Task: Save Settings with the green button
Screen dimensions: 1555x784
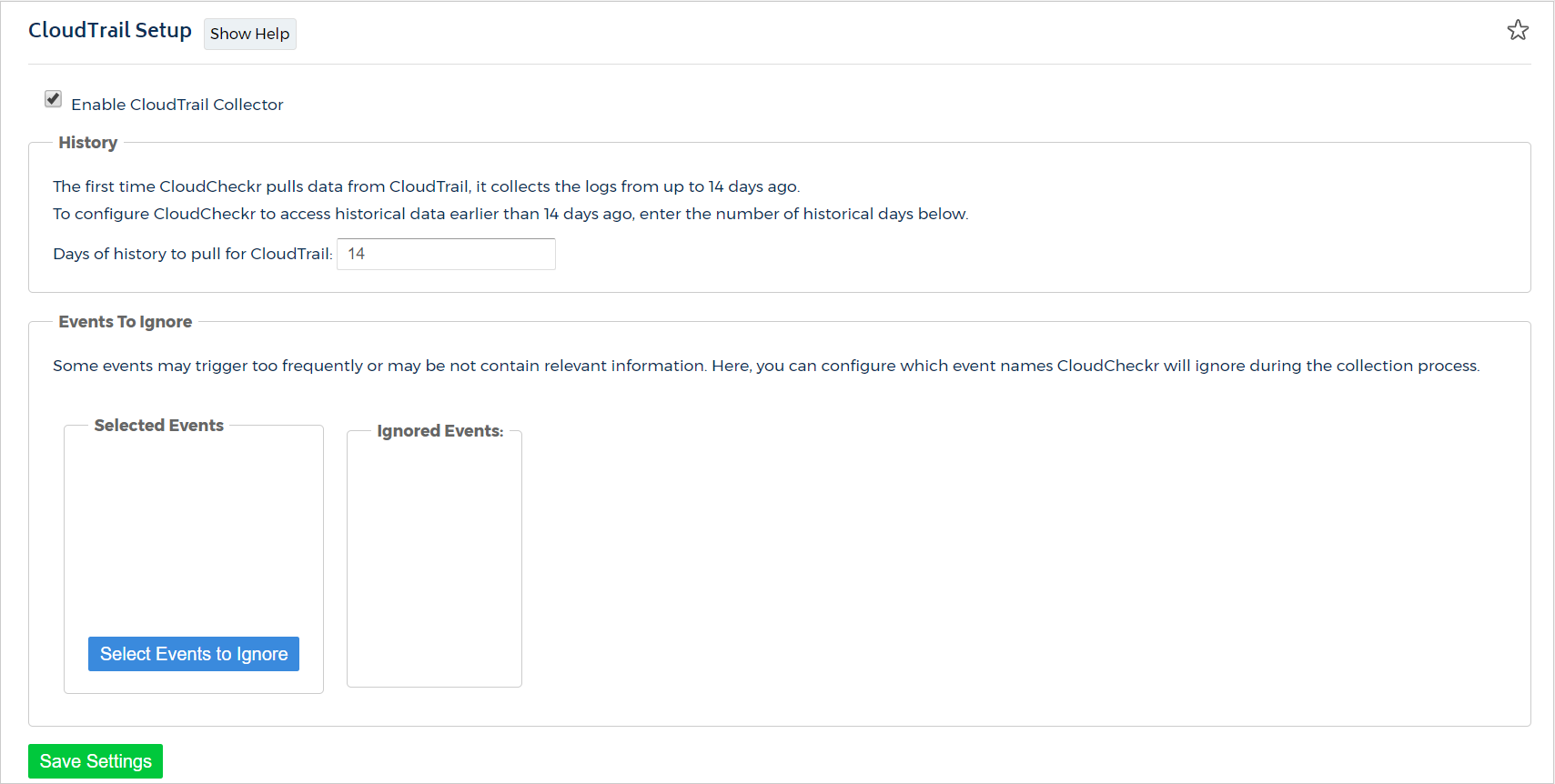Action: (96, 761)
